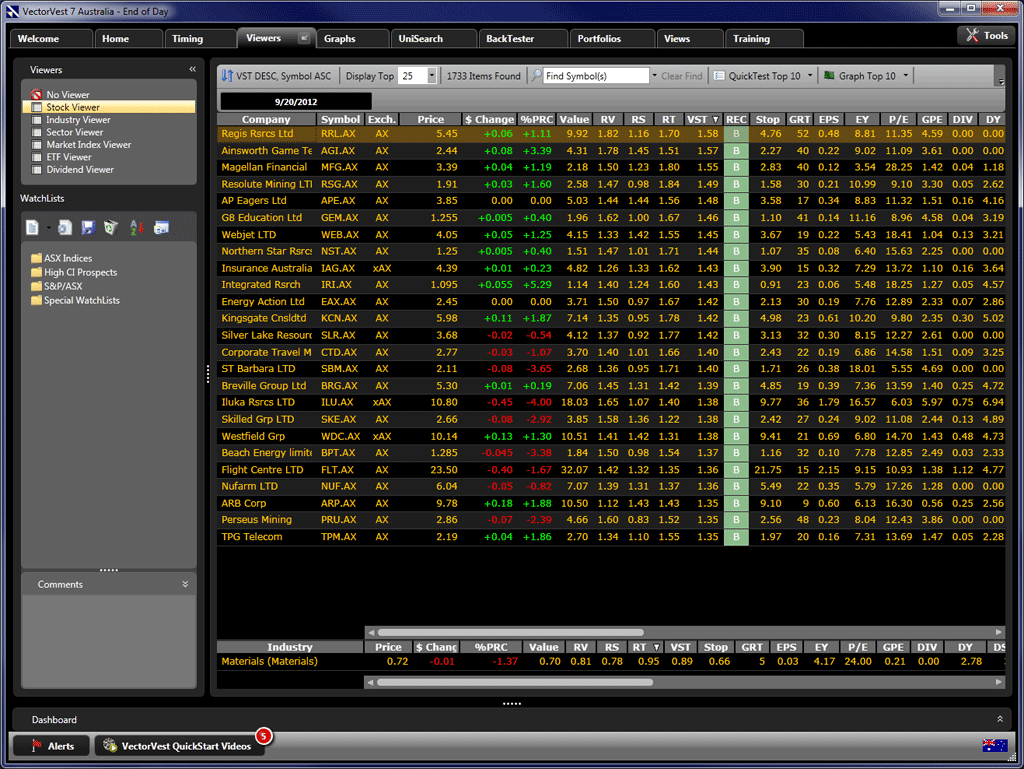This screenshot has height=769, width=1024.
Task: Click the Australian flag icon
Action: tap(994, 745)
